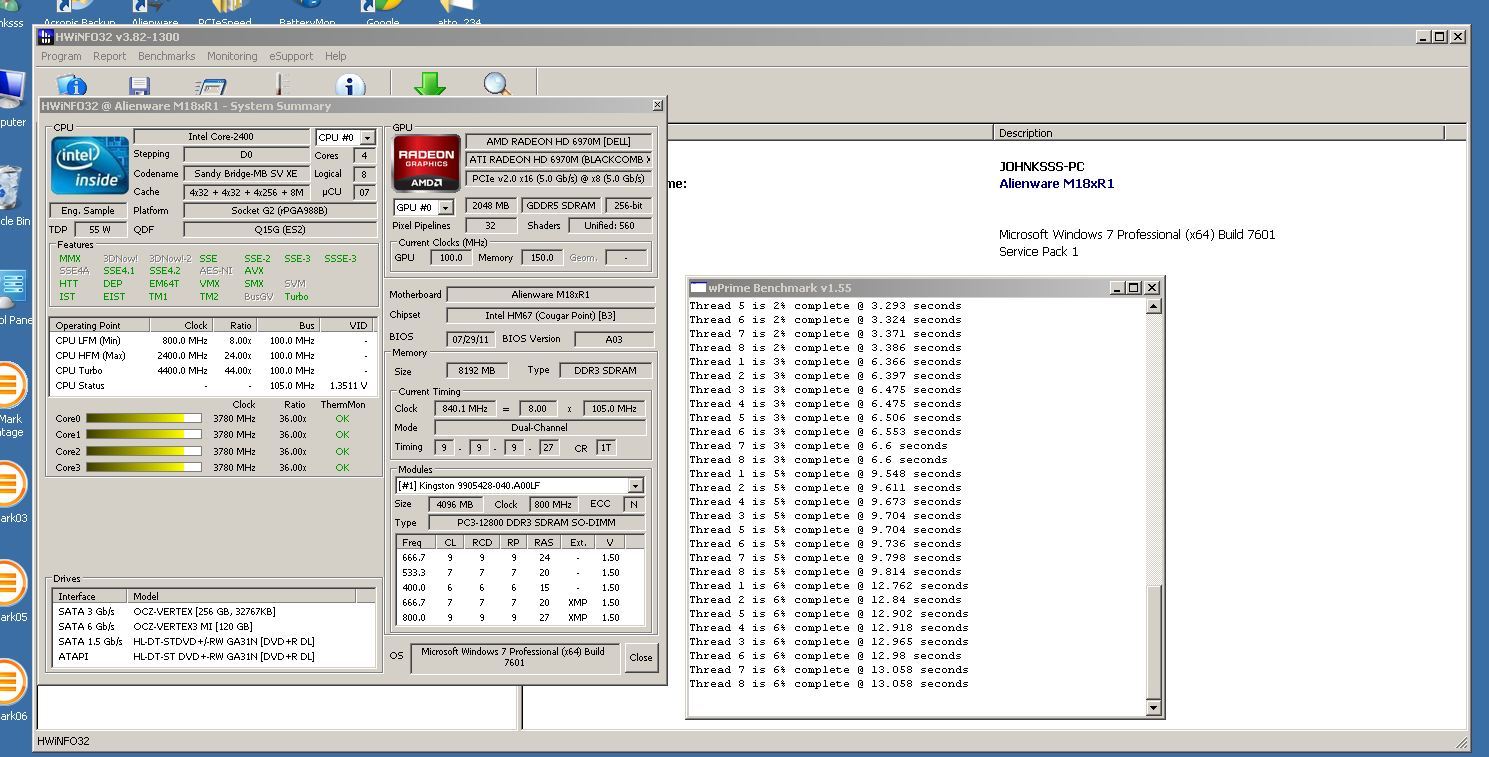Click the wPrime Benchmark title bar icon
Viewport: 1489px width, 757px height.
pos(699,287)
